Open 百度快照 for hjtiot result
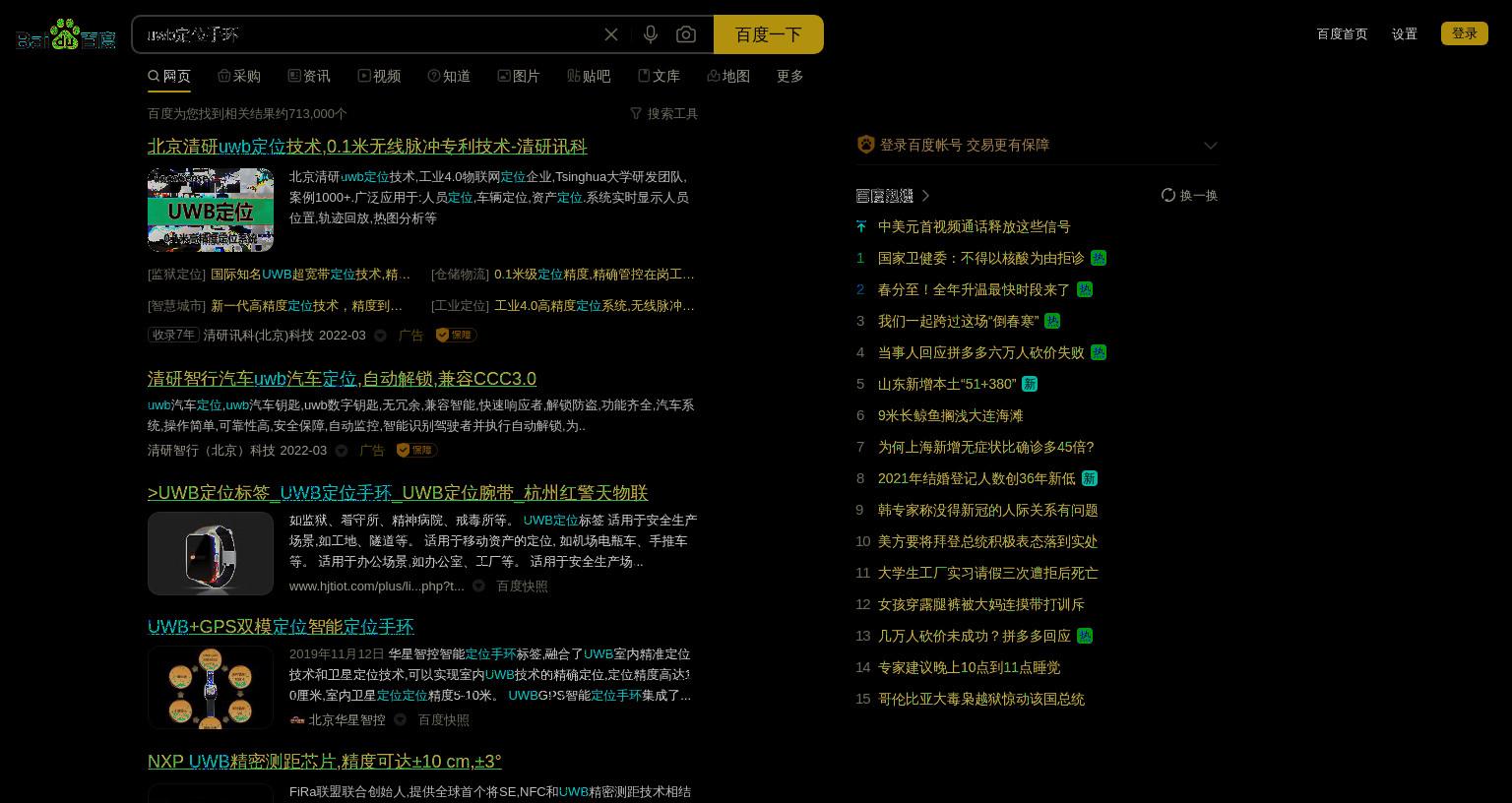The image size is (1512, 803). coord(522,587)
